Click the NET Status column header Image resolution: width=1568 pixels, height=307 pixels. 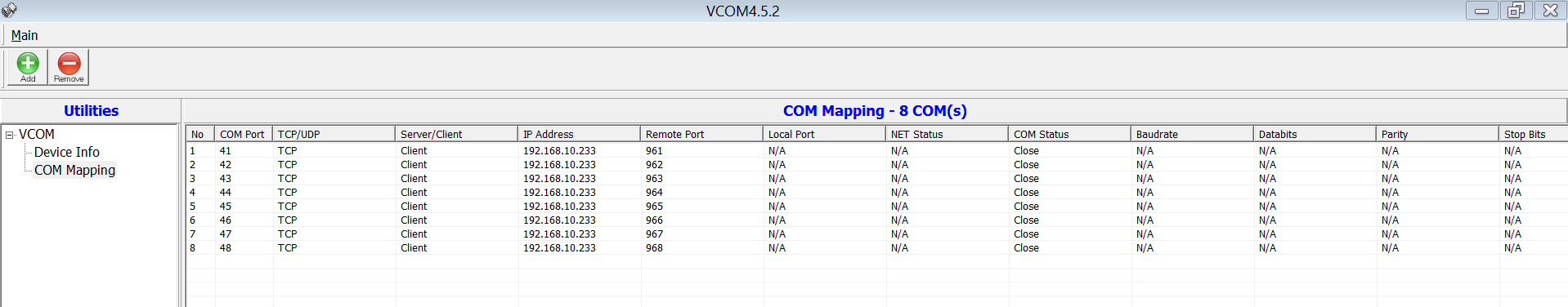pyautogui.click(x=948, y=134)
